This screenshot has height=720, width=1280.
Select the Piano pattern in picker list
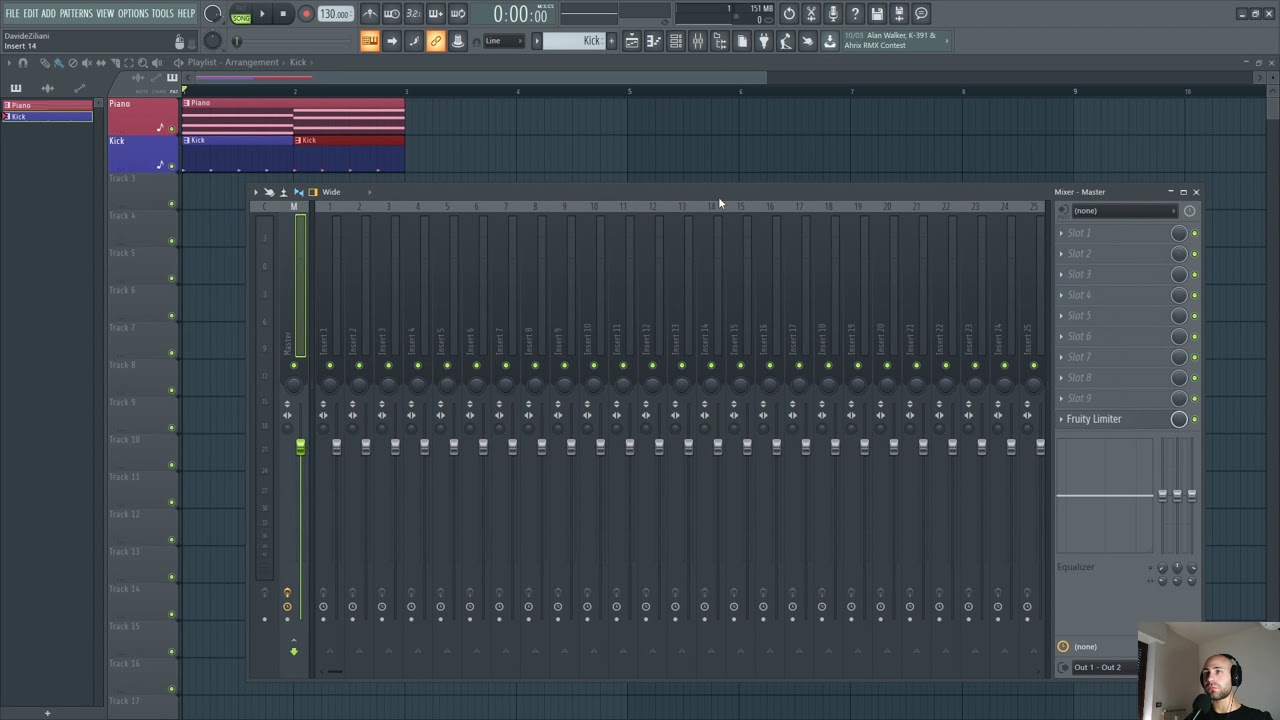tap(47, 105)
